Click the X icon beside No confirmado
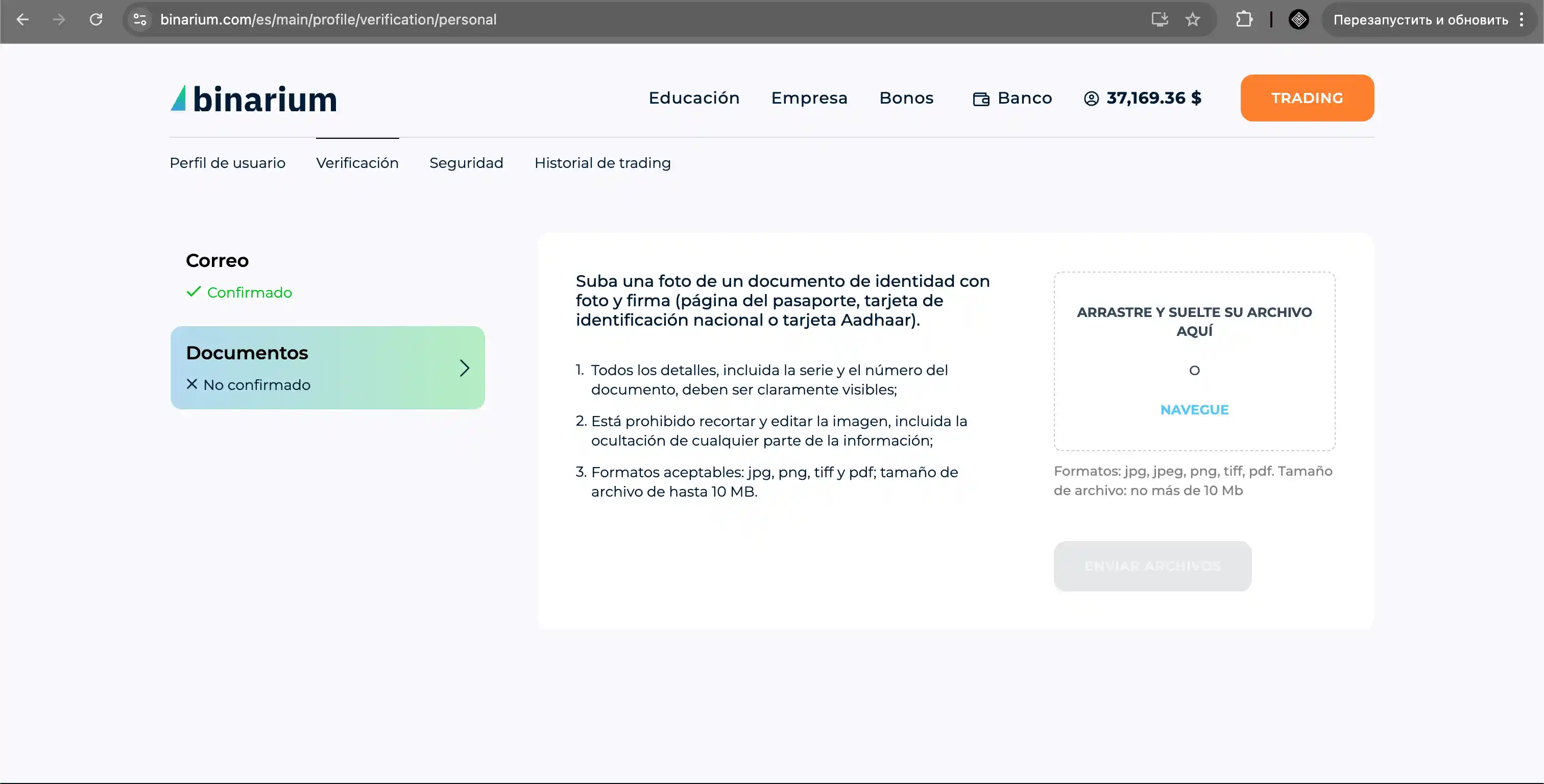Image resolution: width=1544 pixels, height=784 pixels. (x=192, y=384)
